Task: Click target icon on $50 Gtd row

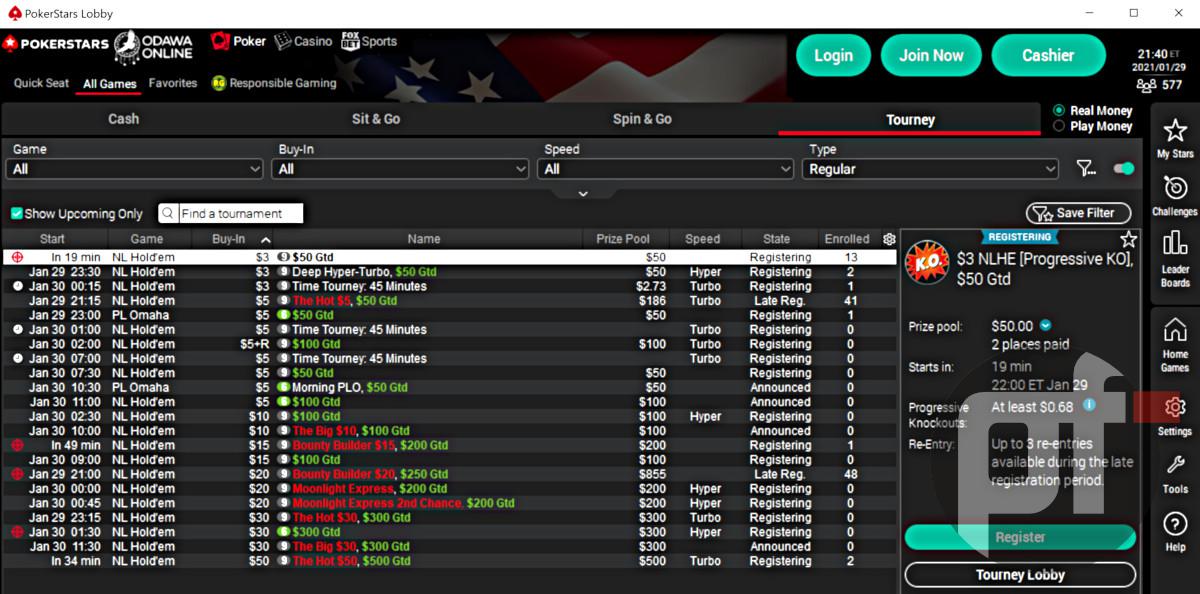Action: (17, 257)
